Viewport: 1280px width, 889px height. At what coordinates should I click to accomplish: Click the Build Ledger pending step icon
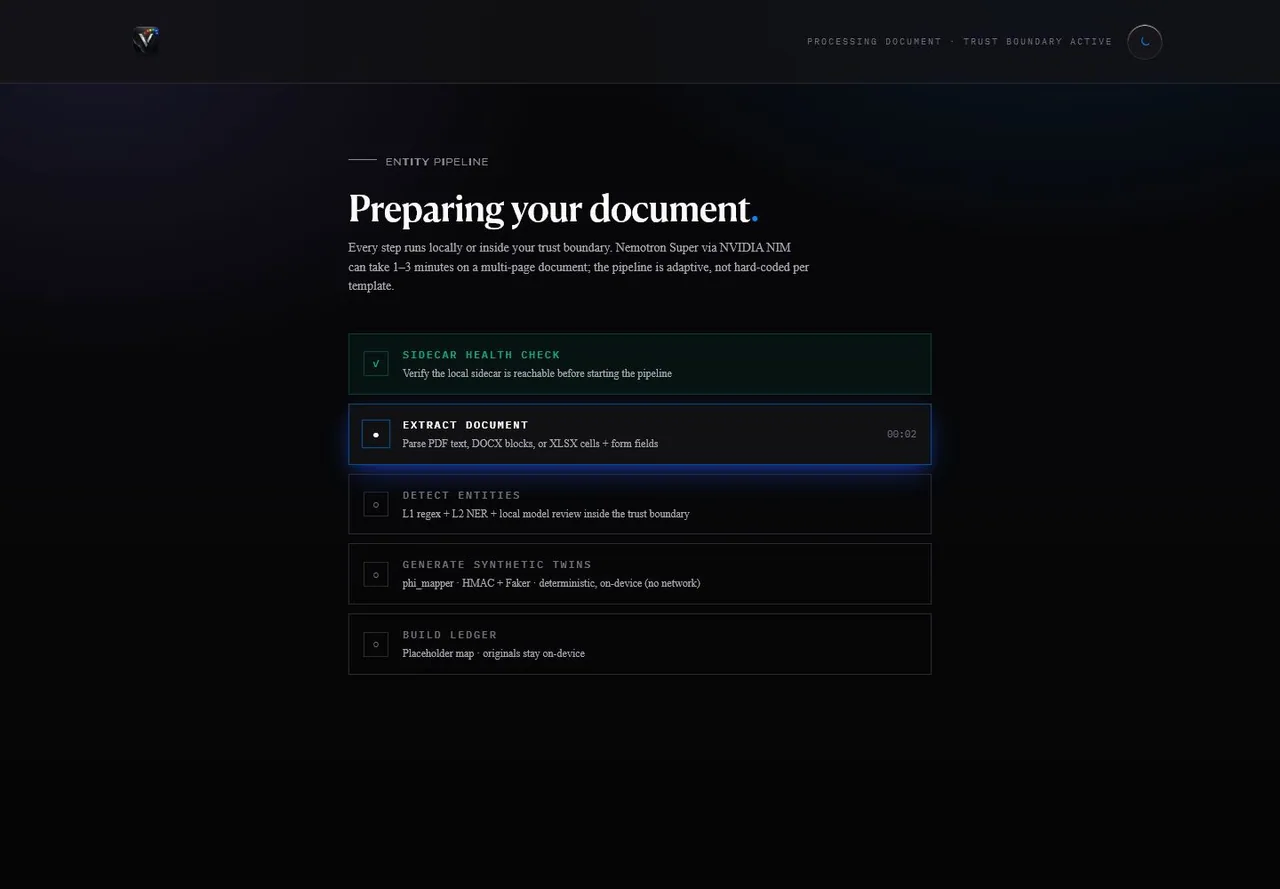pos(376,644)
